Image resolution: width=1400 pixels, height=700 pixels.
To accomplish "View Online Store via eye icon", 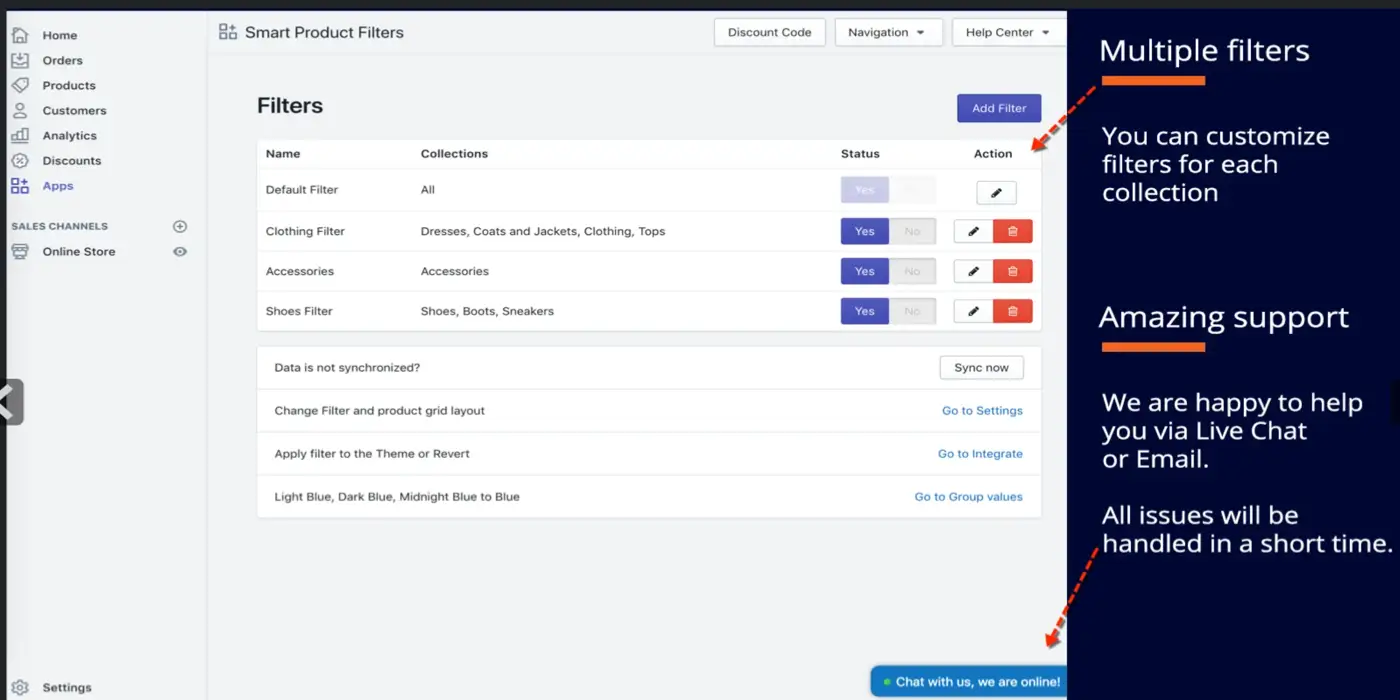I will click(x=180, y=252).
